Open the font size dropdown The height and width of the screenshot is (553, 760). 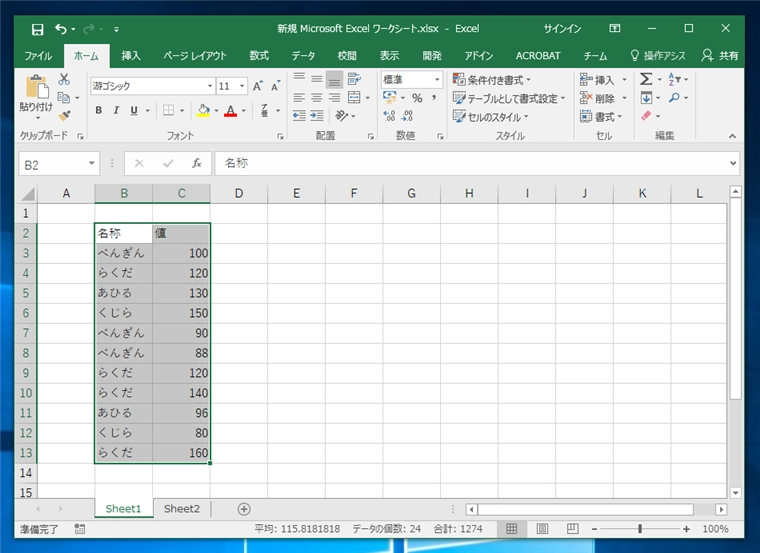(x=242, y=86)
